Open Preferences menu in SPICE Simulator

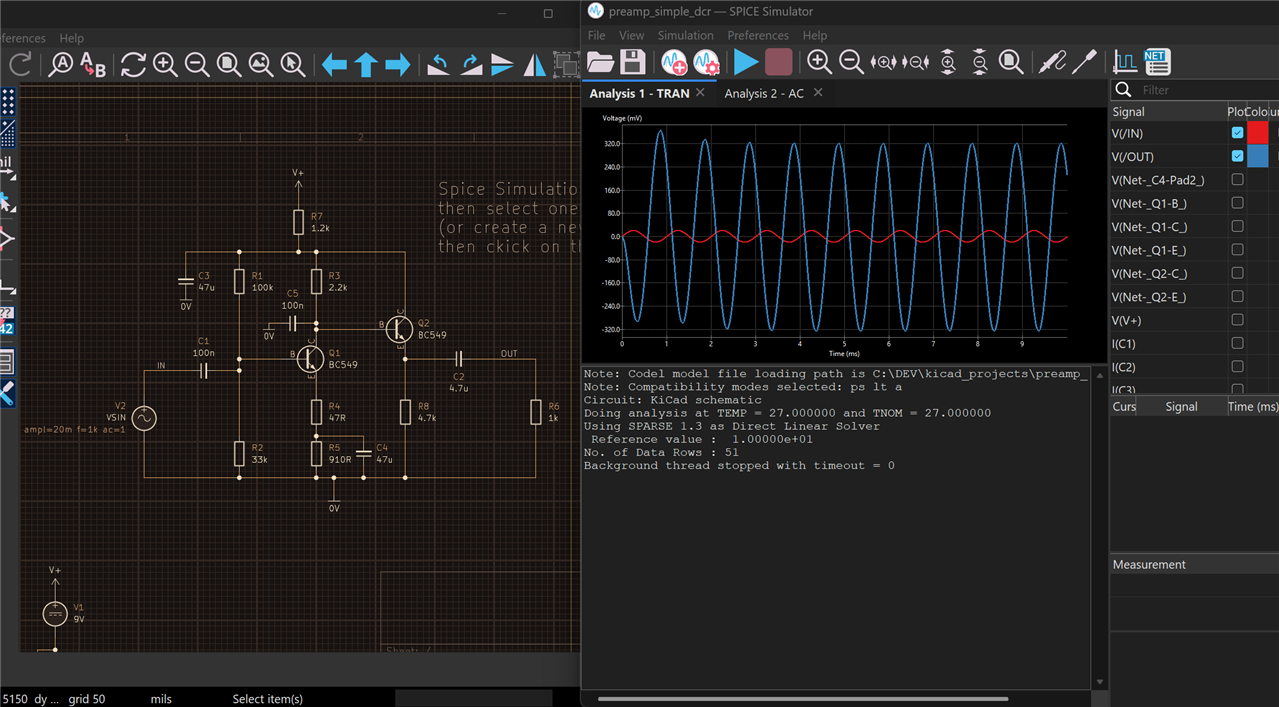coord(758,35)
